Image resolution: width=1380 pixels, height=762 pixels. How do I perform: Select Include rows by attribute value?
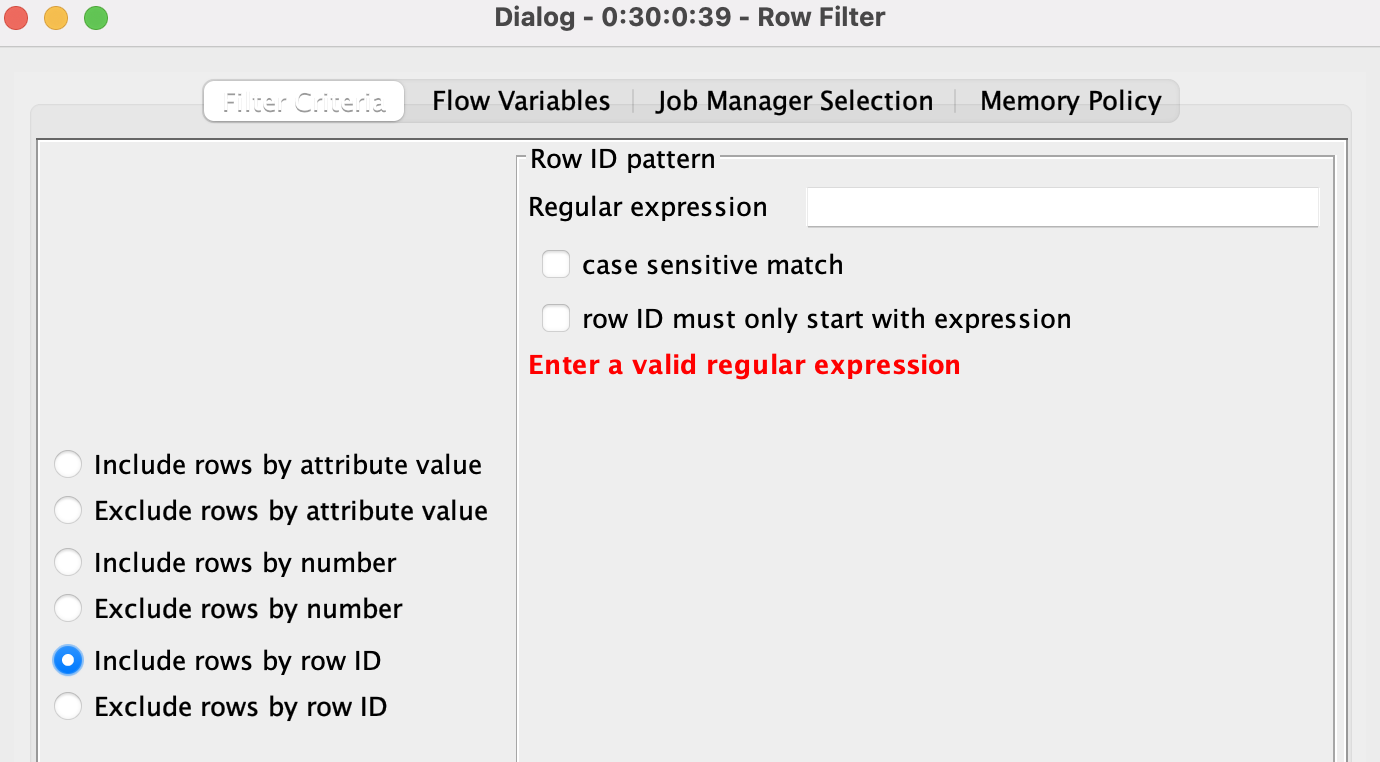click(x=68, y=465)
